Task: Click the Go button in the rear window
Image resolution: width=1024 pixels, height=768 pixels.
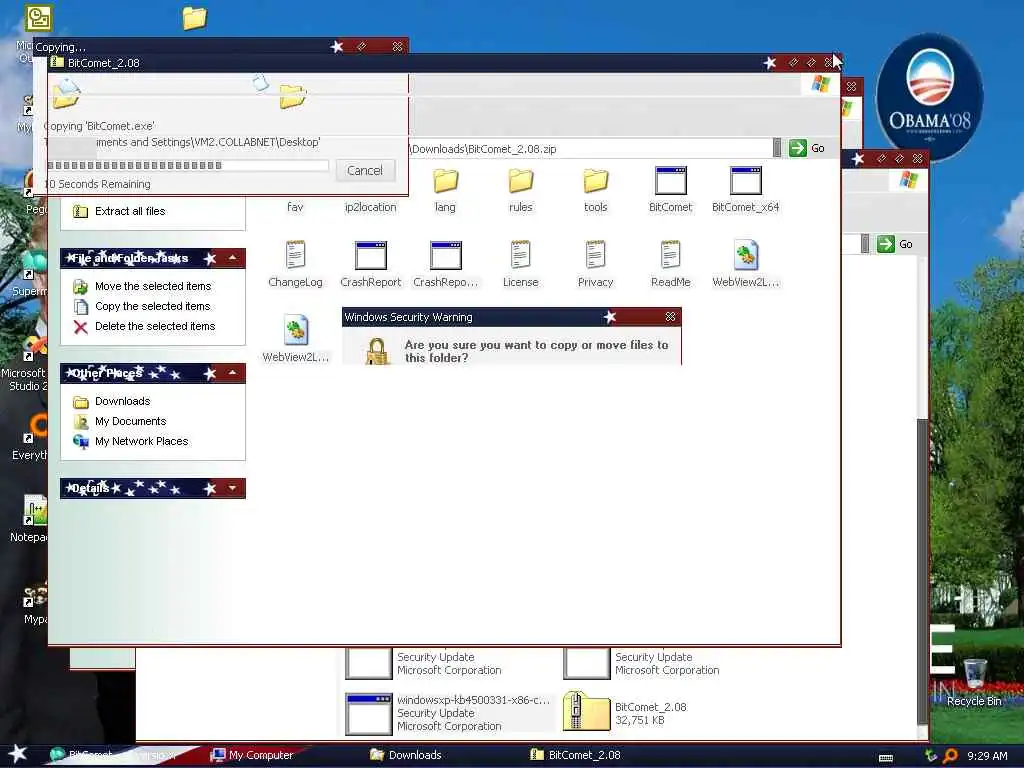Action: pyautogui.click(x=895, y=244)
